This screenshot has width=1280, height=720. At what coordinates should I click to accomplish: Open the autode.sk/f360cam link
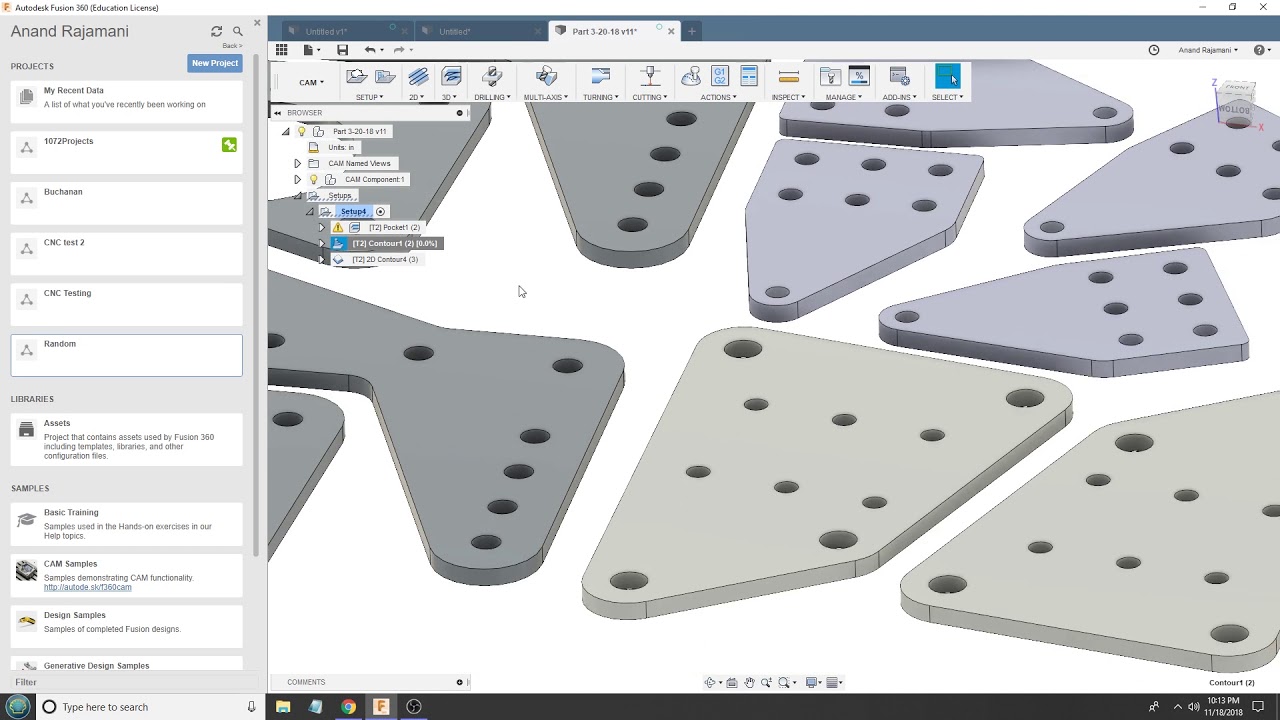(x=87, y=588)
